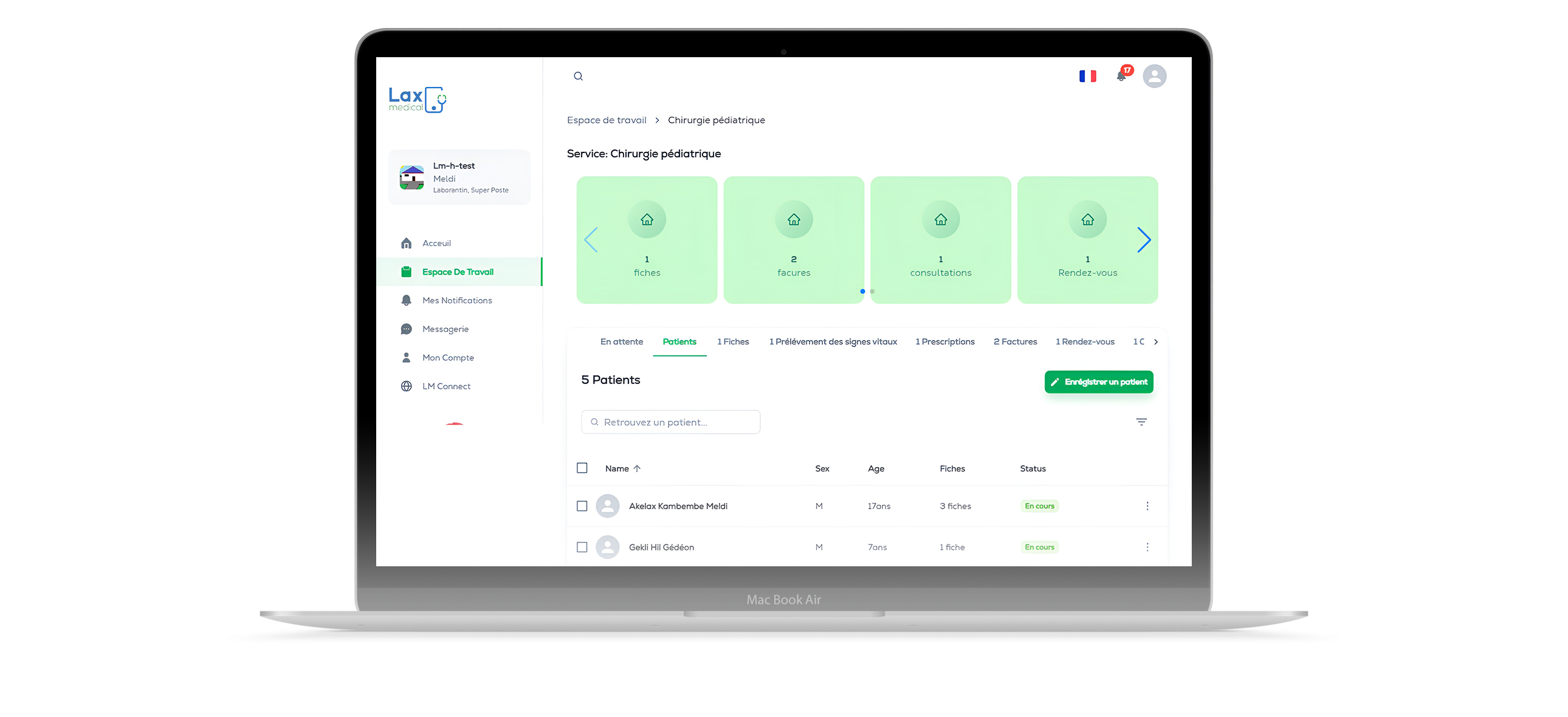1568x717 pixels.
Task: Select the second carousel pagination dot
Action: click(872, 292)
